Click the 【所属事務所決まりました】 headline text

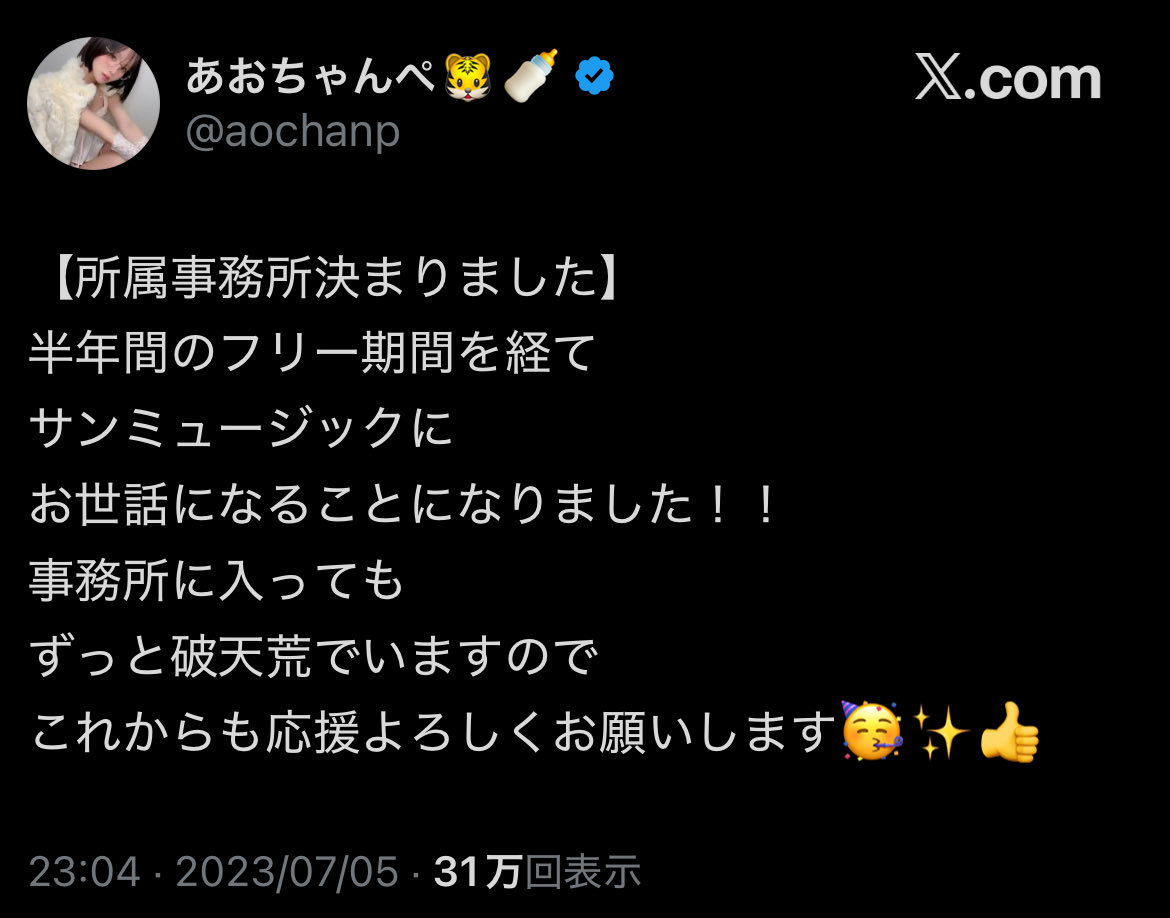(x=334, y=278)
